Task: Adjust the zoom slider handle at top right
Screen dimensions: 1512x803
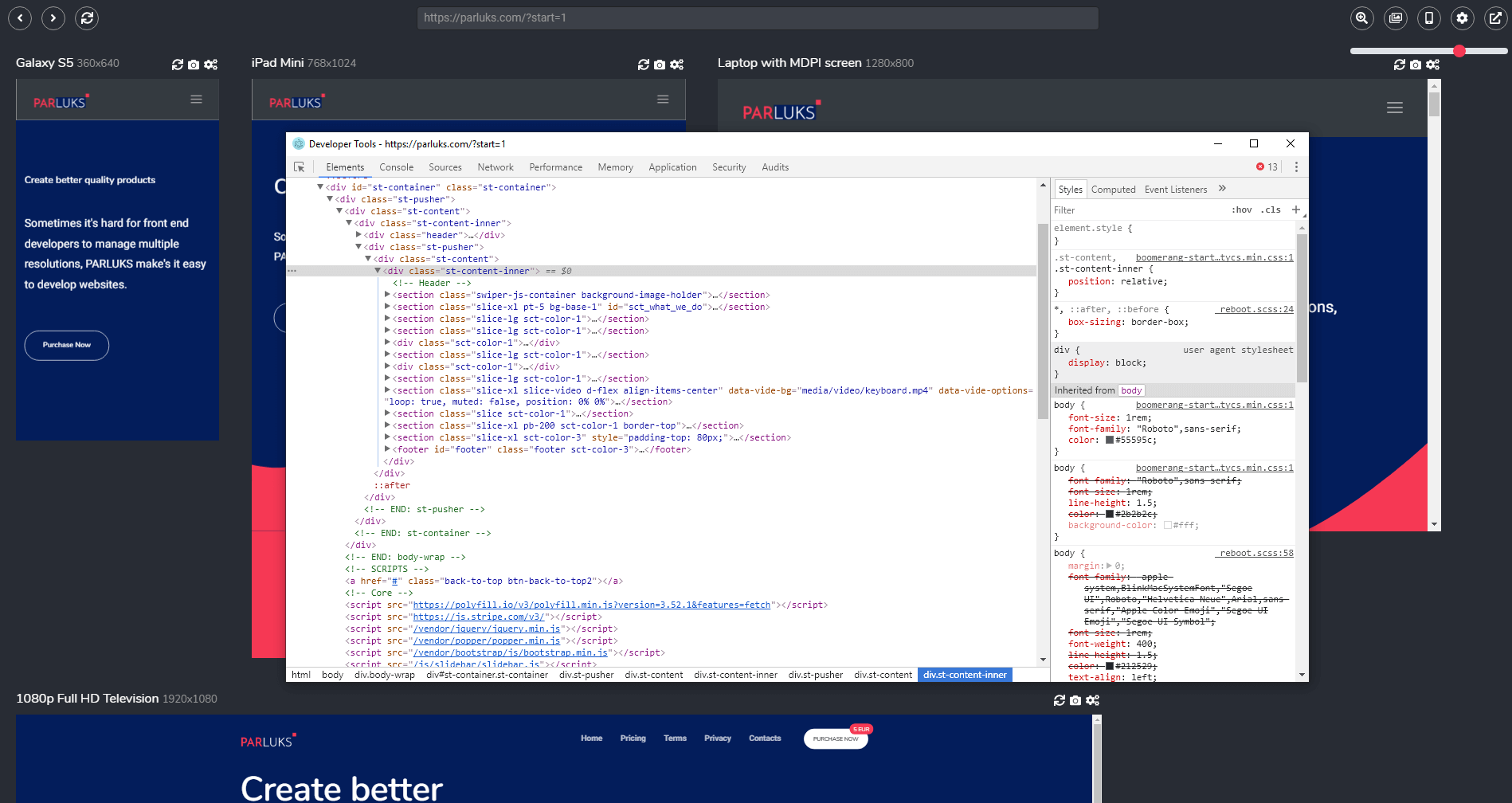Action: (x=1459, y=51)
